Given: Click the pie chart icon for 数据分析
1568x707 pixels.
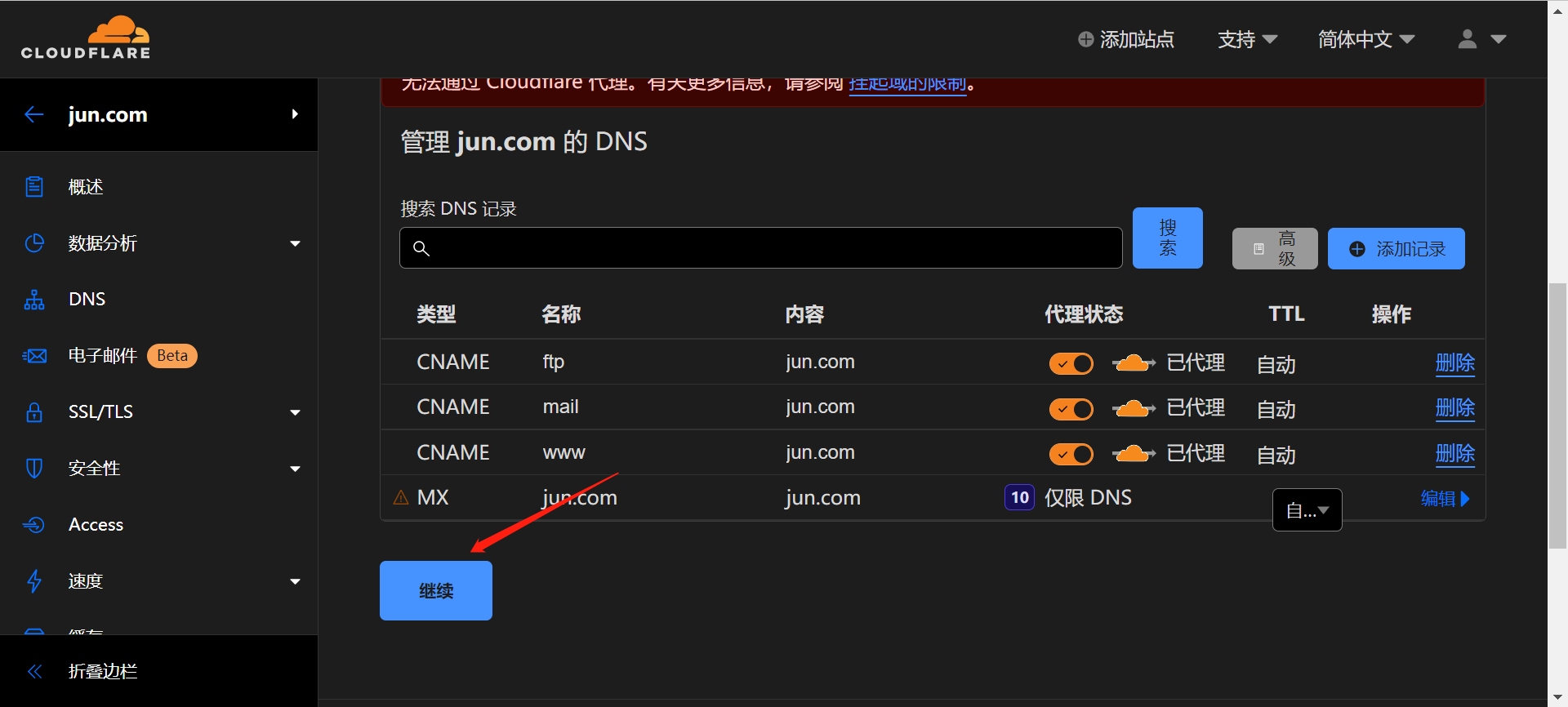Looking at the screenshot, I should point(34,243).
